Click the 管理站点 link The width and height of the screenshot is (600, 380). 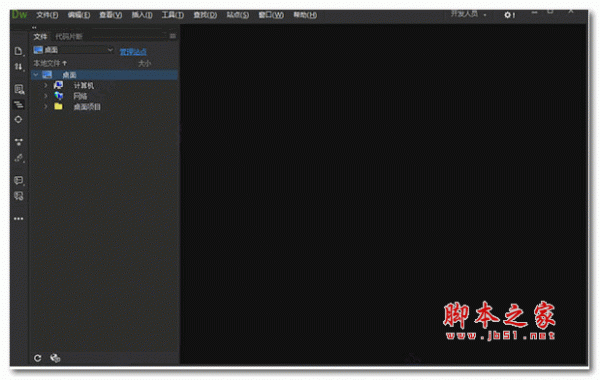click(133, 51)
